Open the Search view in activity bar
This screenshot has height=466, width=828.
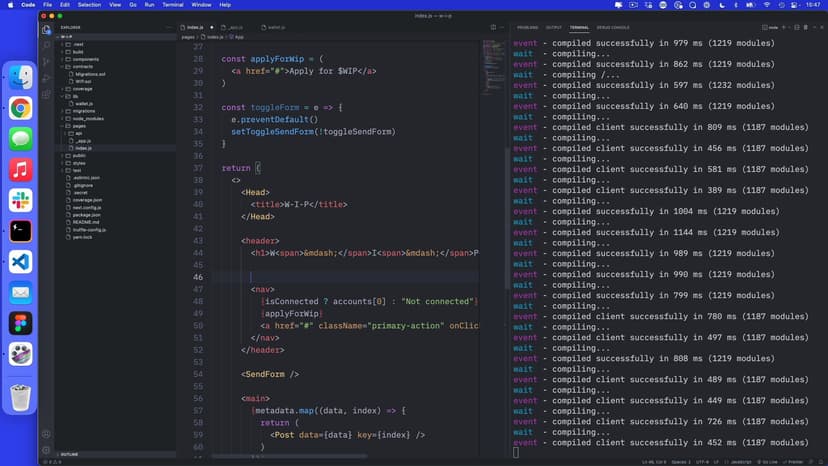point(46,45)
